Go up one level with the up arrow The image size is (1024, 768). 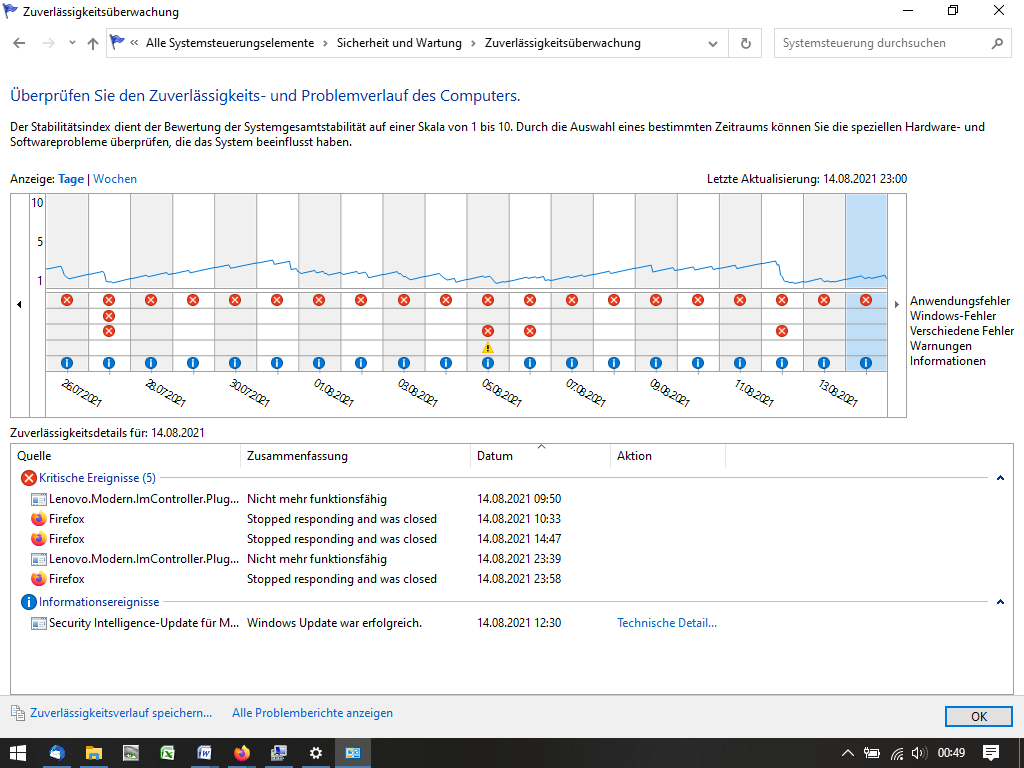93,44
